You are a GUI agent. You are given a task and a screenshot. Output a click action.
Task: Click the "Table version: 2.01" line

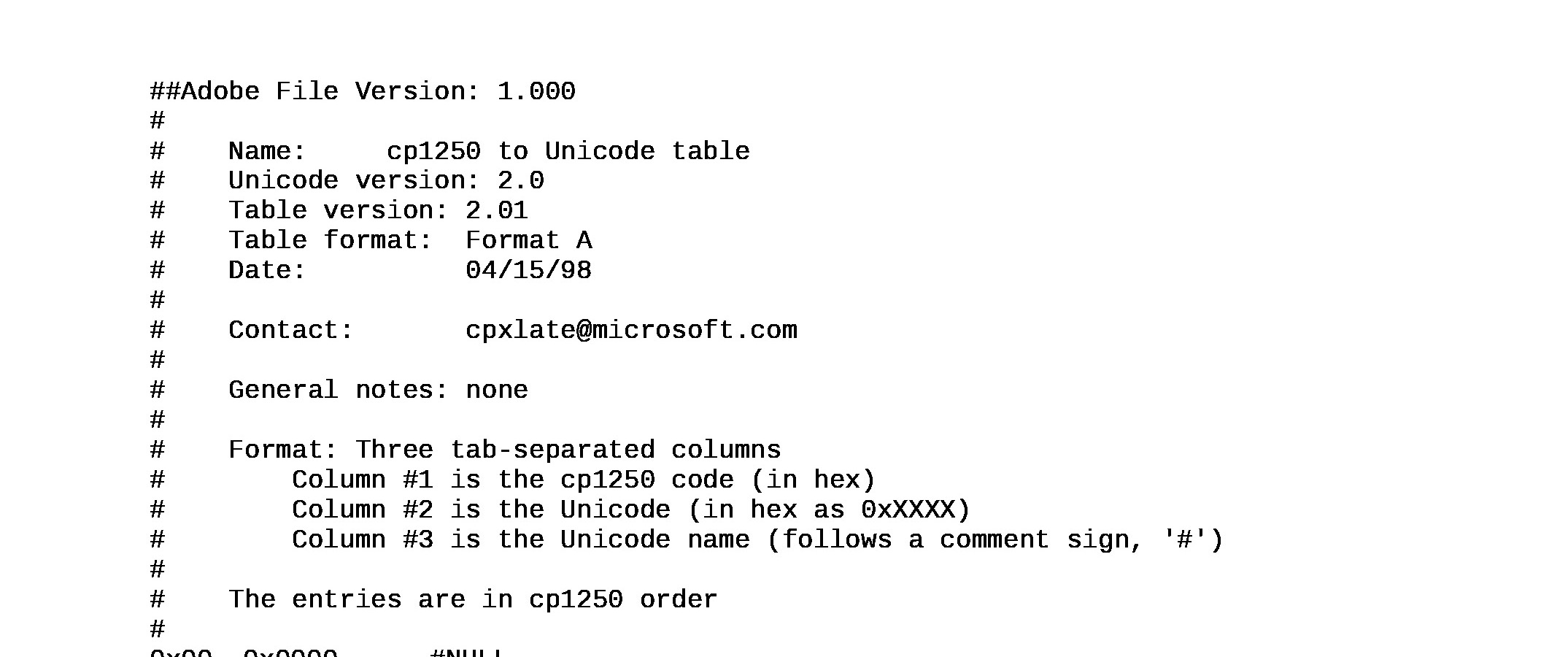click(x=378, y=211)
